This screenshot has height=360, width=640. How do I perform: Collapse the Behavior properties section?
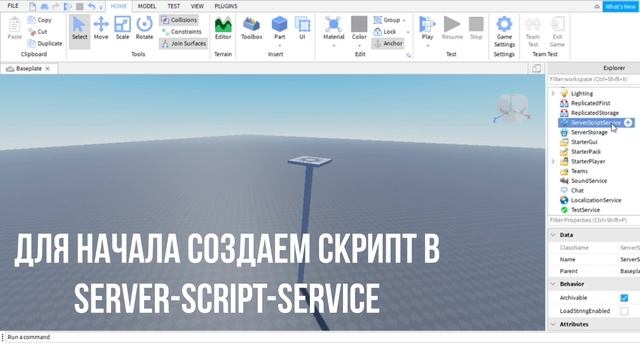point(553,284)
